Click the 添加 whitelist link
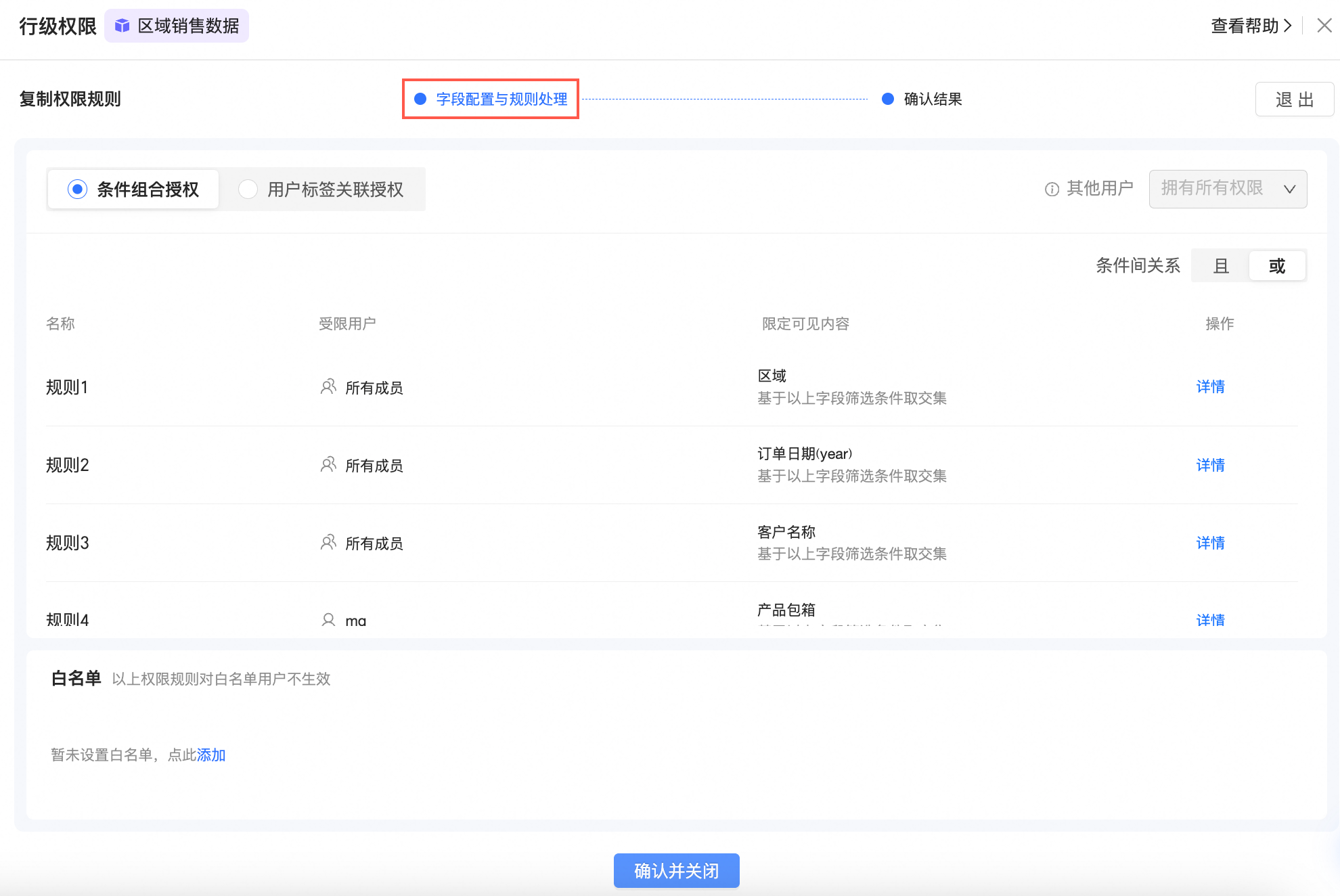Screen dimensions: 1340x896 [211, 755]
